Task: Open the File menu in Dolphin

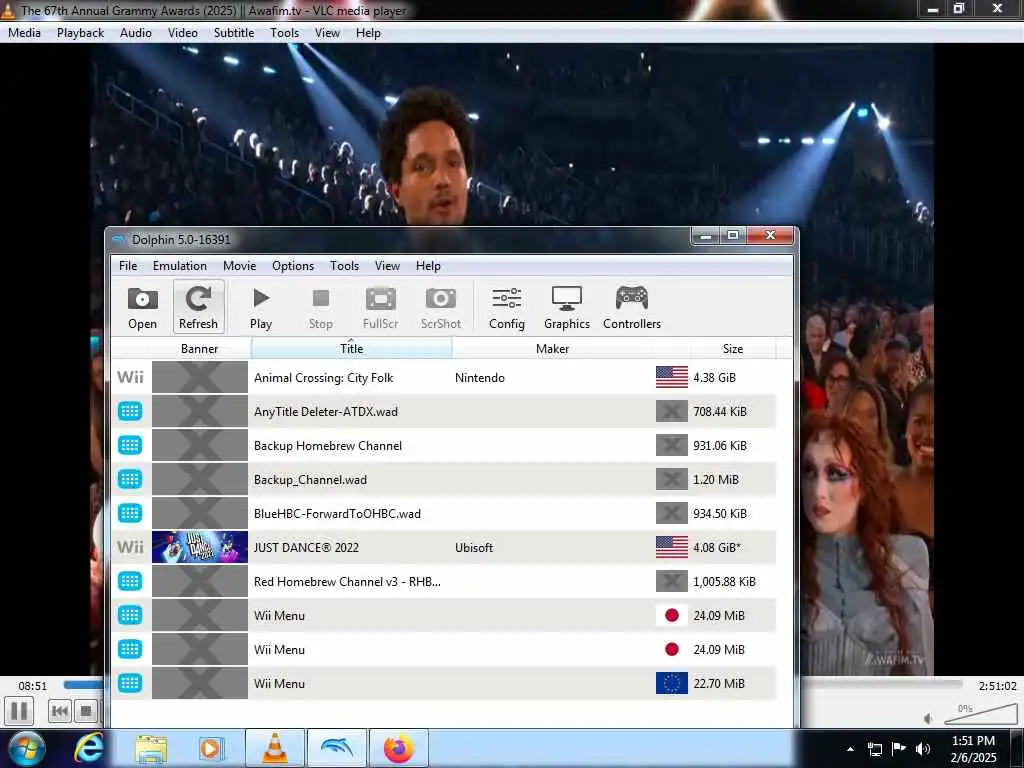Action: point(128,266)
